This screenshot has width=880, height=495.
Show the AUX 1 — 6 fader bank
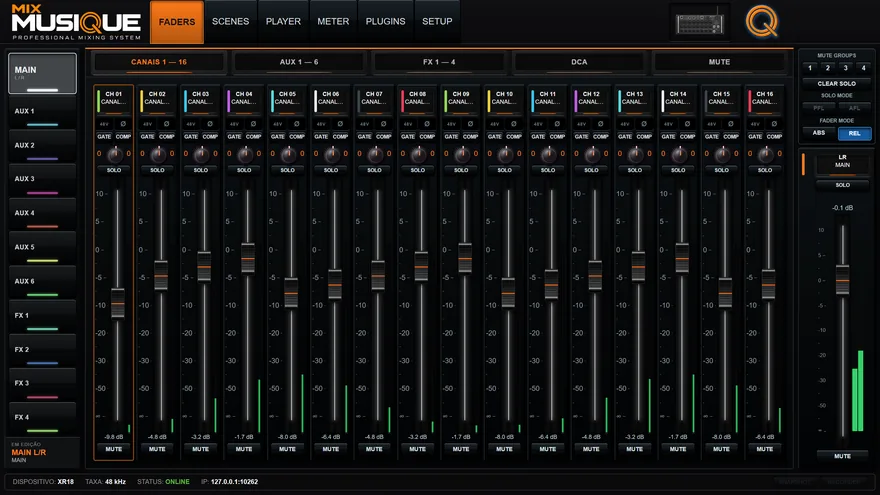pos(299,62)
